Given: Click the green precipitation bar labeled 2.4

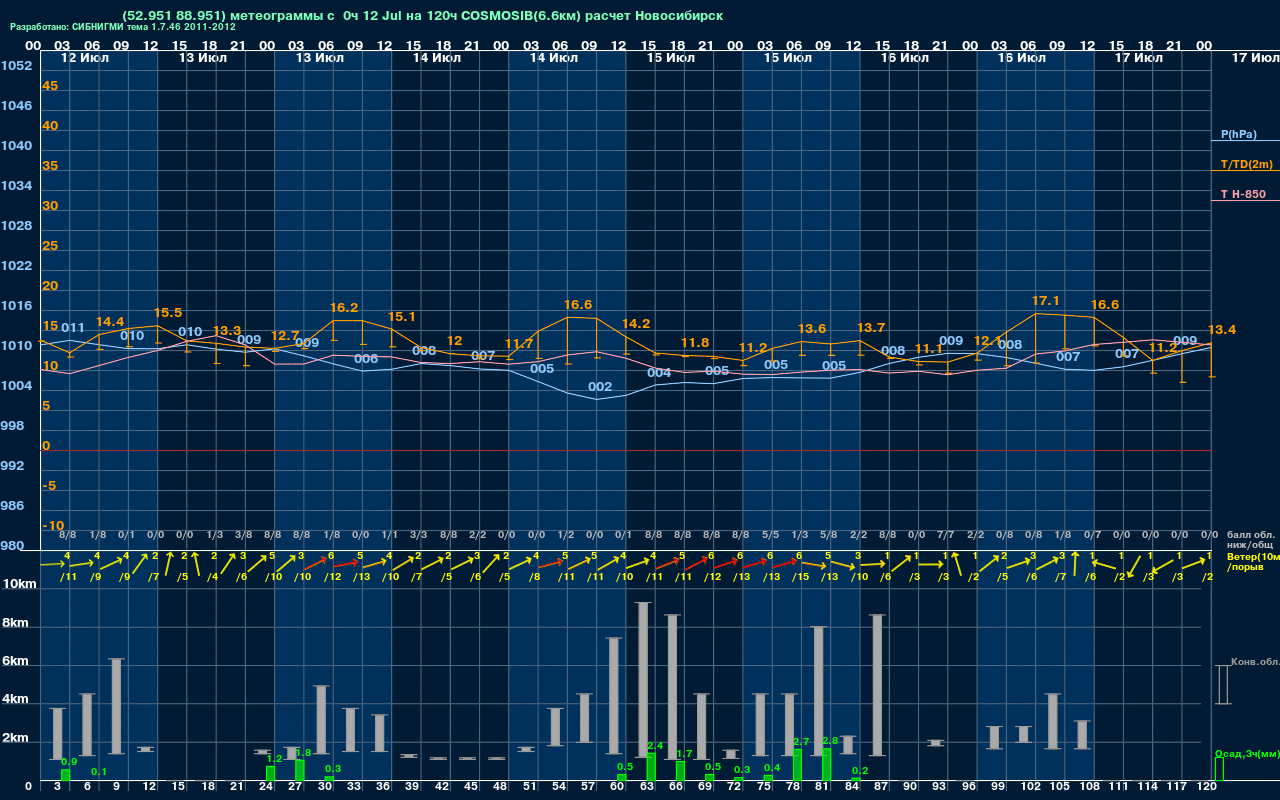Looking at the screenshot, I should coord(651,767).
